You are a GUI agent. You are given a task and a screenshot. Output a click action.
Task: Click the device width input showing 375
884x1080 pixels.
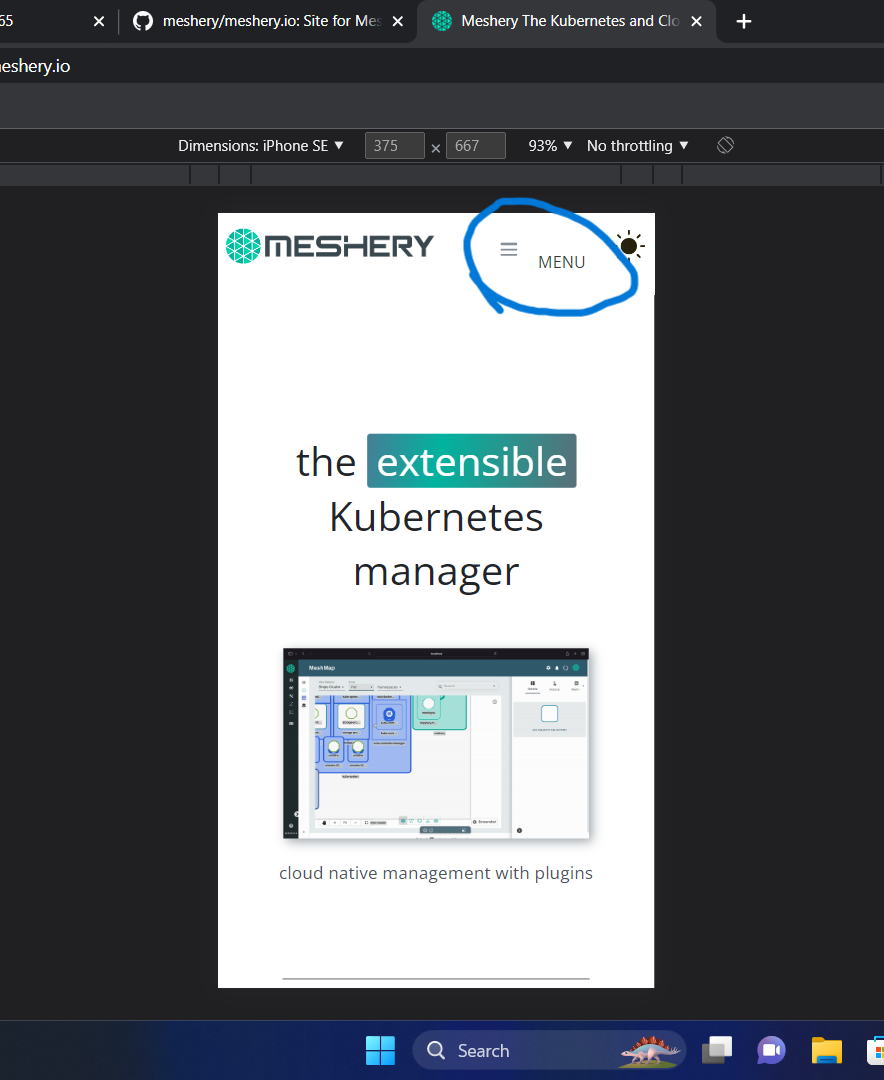tap(394, 145)
